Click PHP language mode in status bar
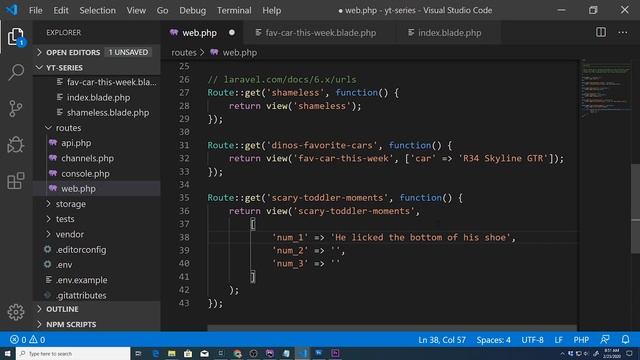 click(581, 340)
